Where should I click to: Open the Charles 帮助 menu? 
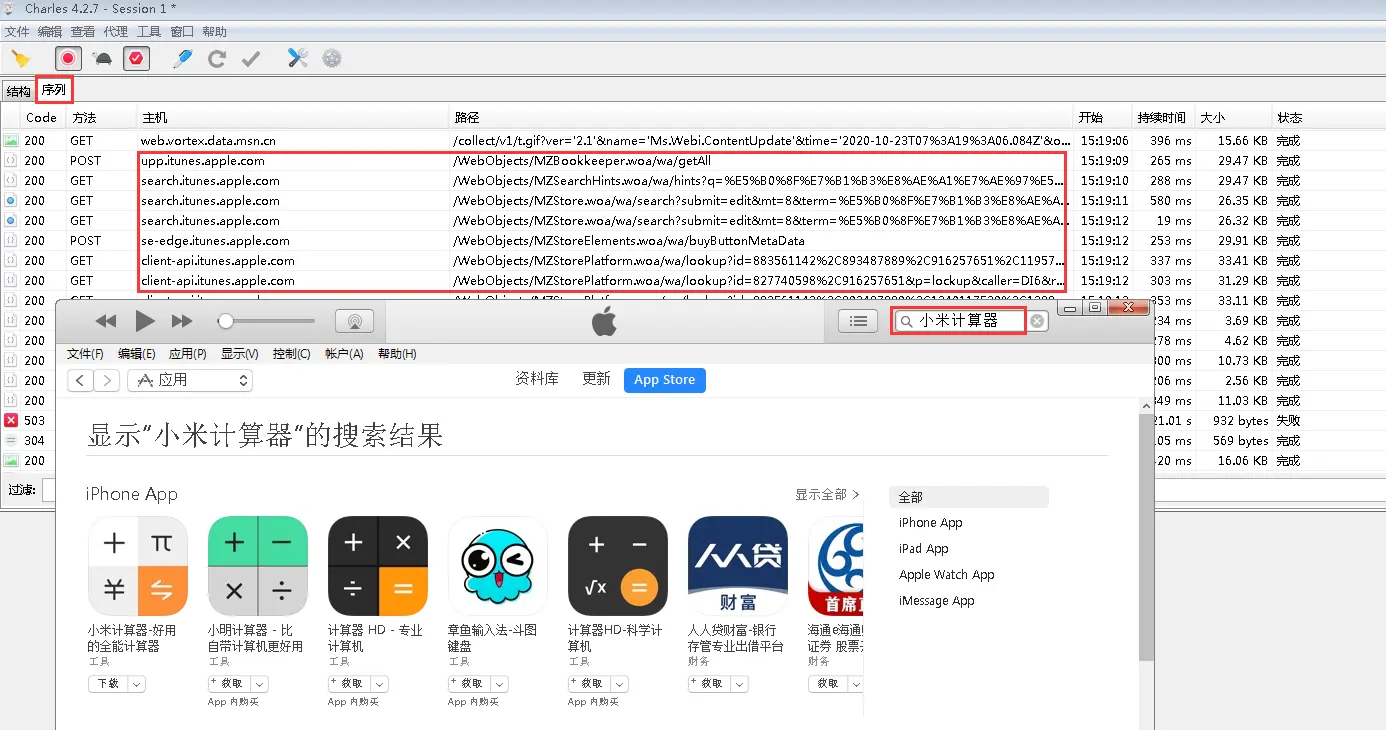(x=214, y=32)
